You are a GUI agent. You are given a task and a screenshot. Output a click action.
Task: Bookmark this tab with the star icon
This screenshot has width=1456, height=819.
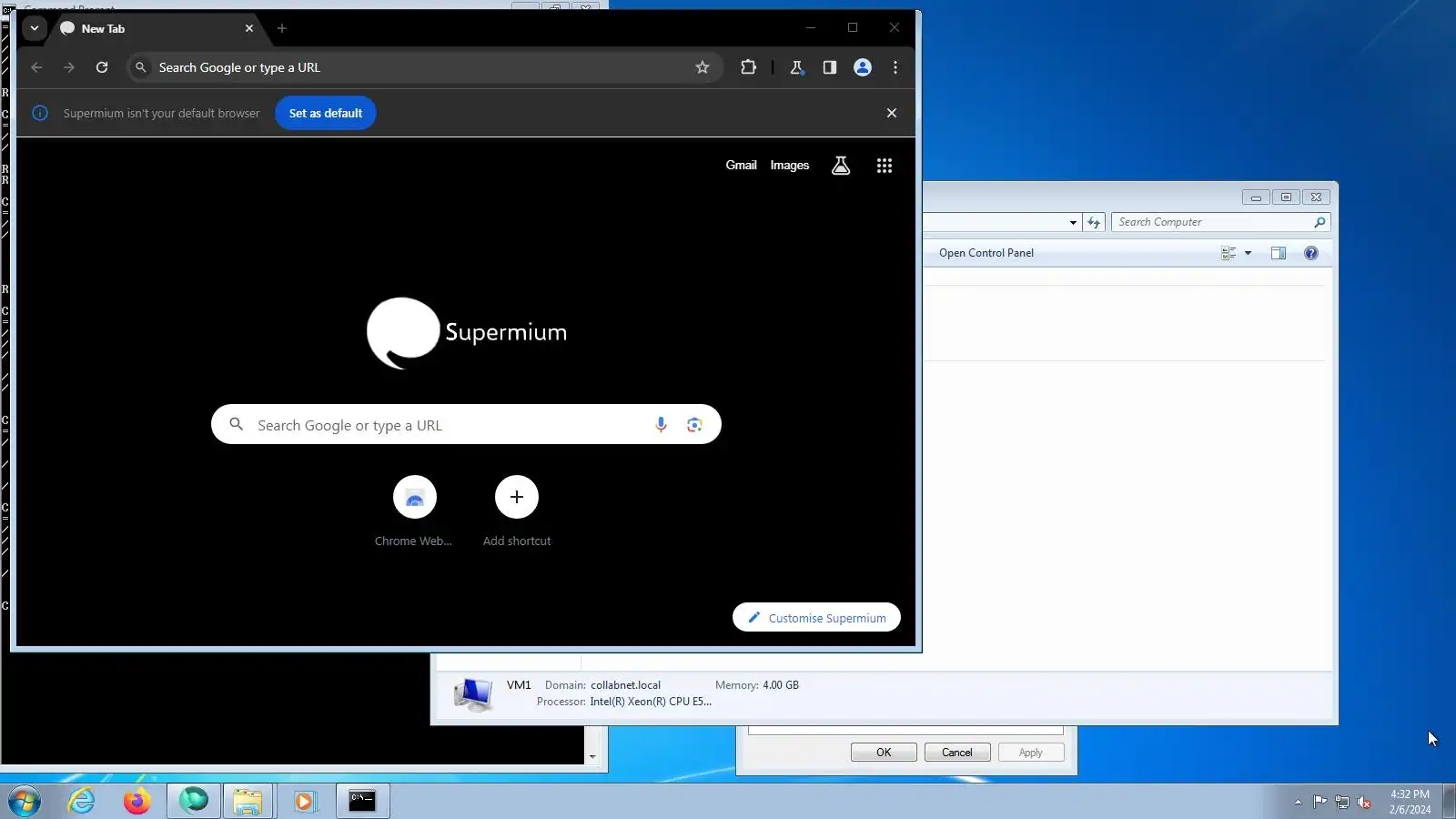pyautogui.click(x=703, y=67)
